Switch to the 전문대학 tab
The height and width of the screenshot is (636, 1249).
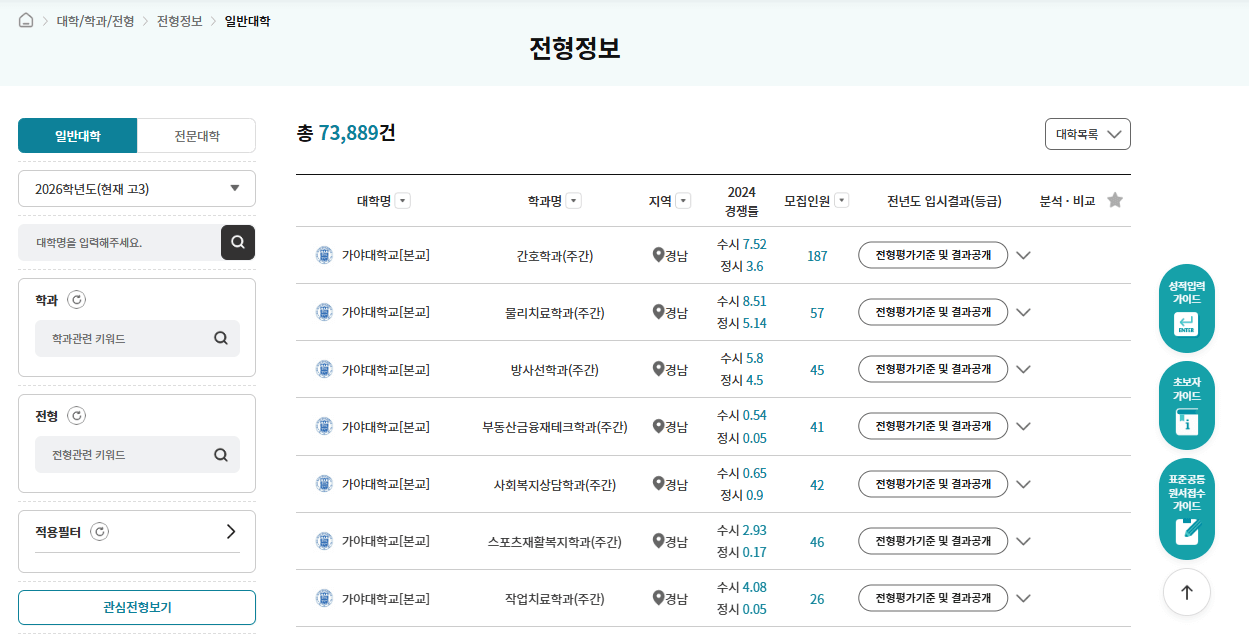click(x=196, y=135)
